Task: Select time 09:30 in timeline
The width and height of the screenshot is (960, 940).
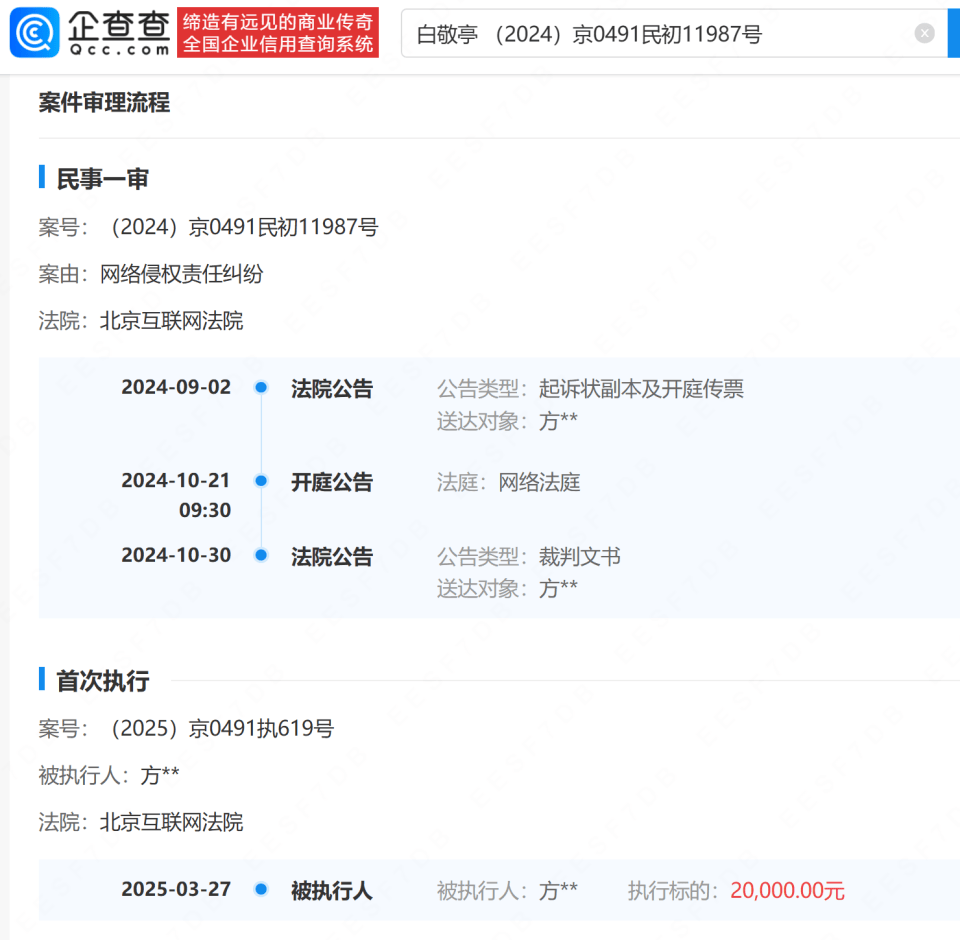Action: [205, 510]
